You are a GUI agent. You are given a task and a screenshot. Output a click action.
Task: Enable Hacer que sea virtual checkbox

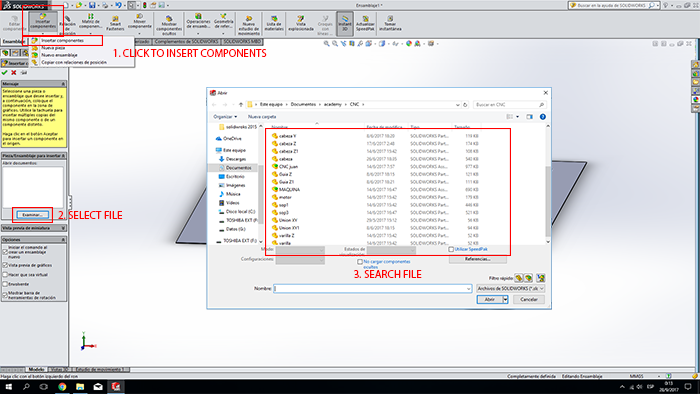pos(5,275)
